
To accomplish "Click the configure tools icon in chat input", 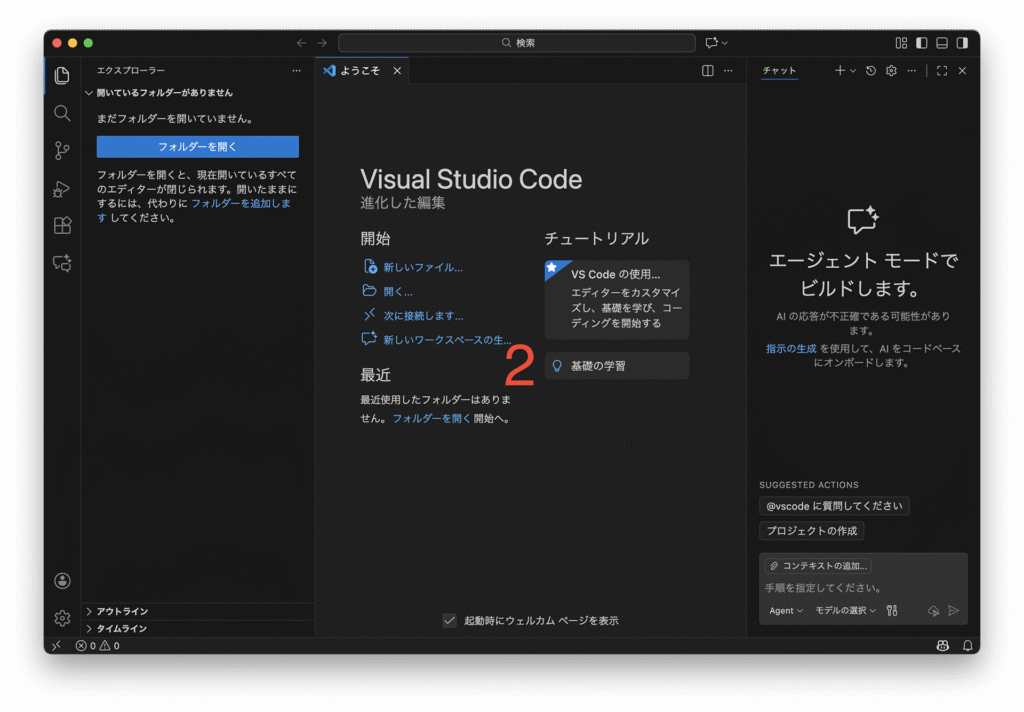I will 892,610.
